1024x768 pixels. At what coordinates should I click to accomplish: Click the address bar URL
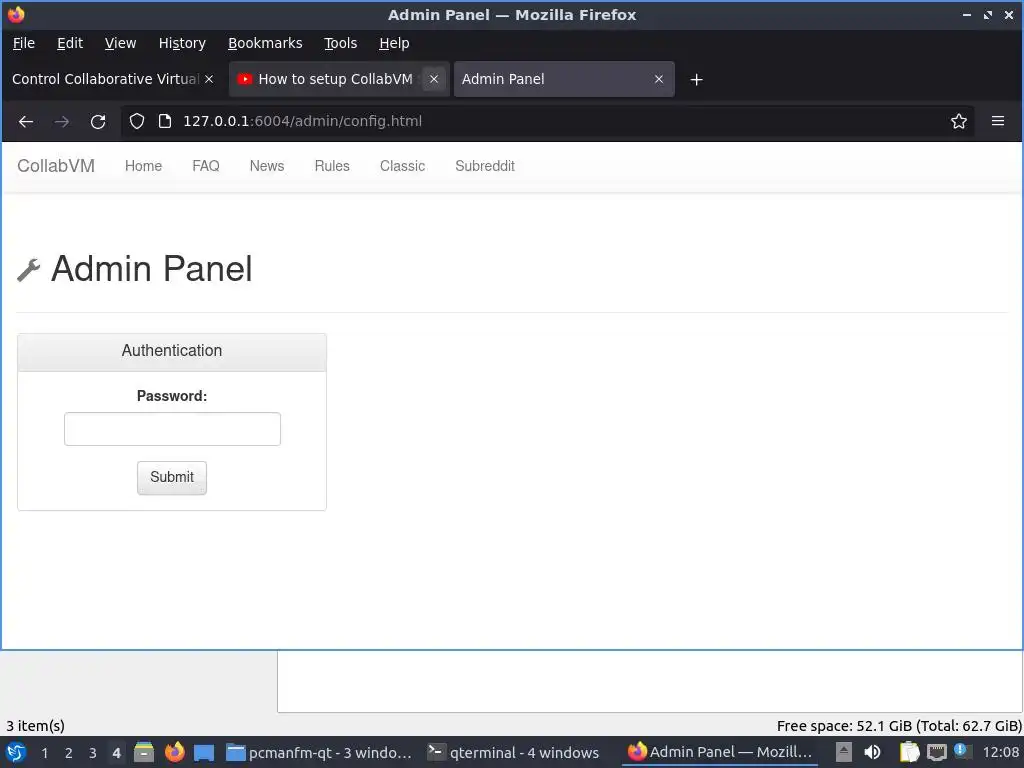[302, 121]
